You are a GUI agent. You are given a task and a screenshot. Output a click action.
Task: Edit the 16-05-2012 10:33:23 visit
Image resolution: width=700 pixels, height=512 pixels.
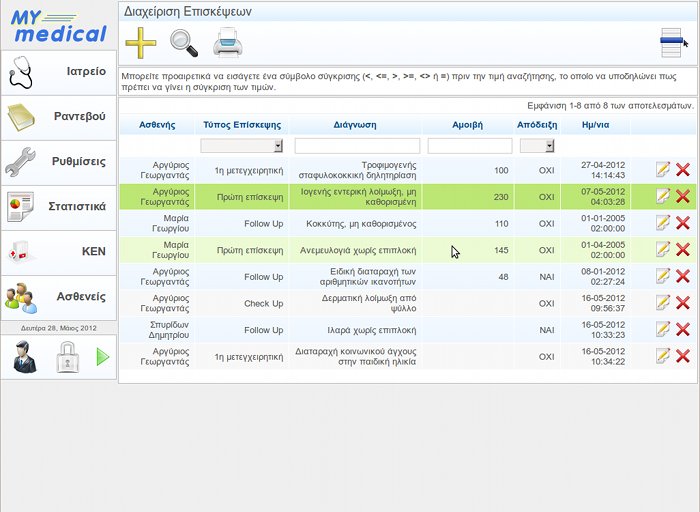click(x=663, y=329)
